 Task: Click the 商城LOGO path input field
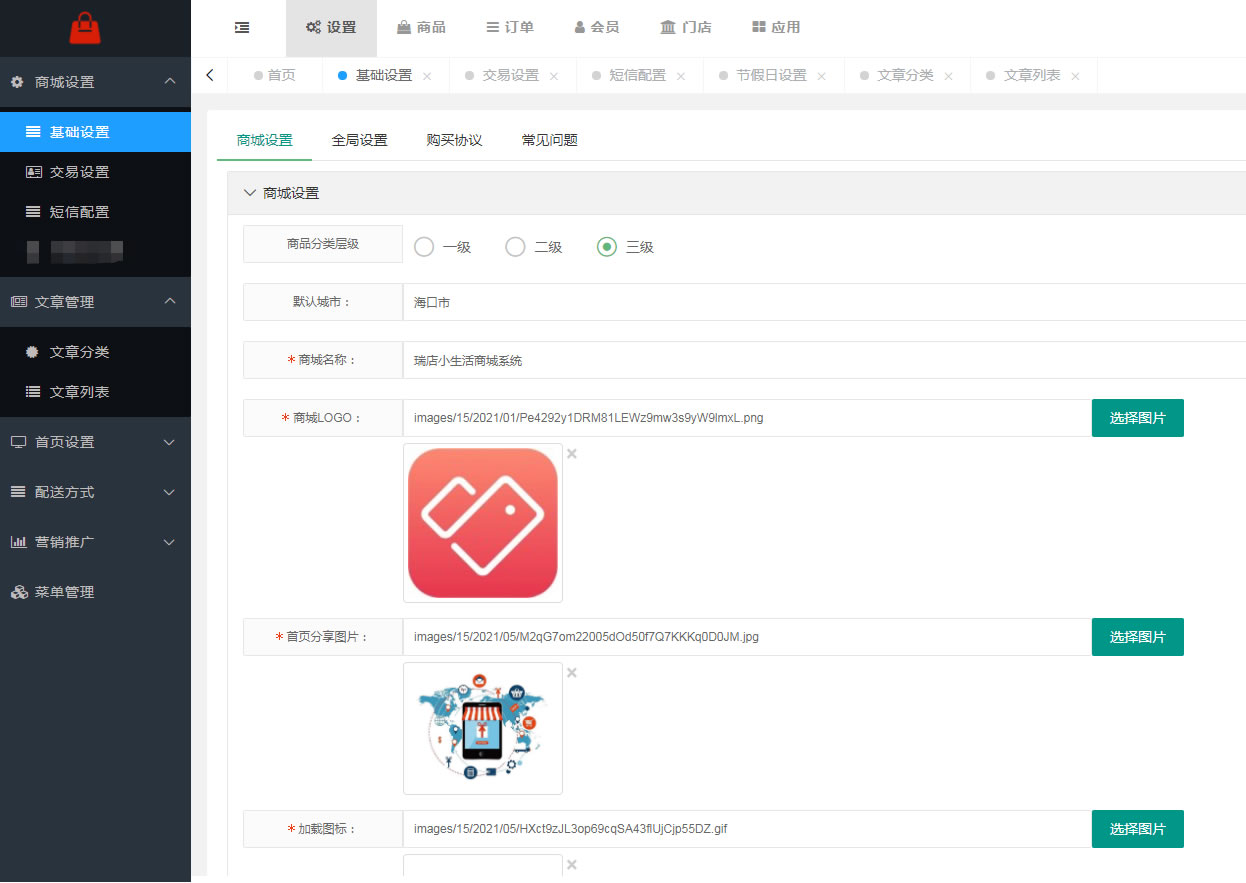point(747,418)
